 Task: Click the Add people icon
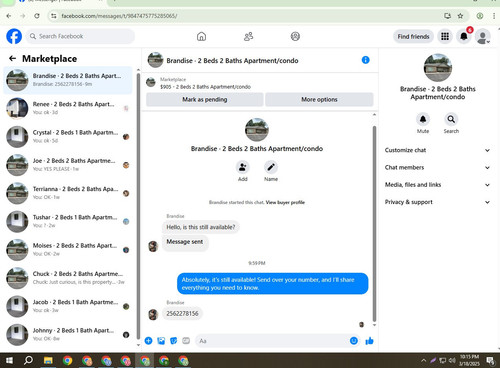[x=243, y=167]
